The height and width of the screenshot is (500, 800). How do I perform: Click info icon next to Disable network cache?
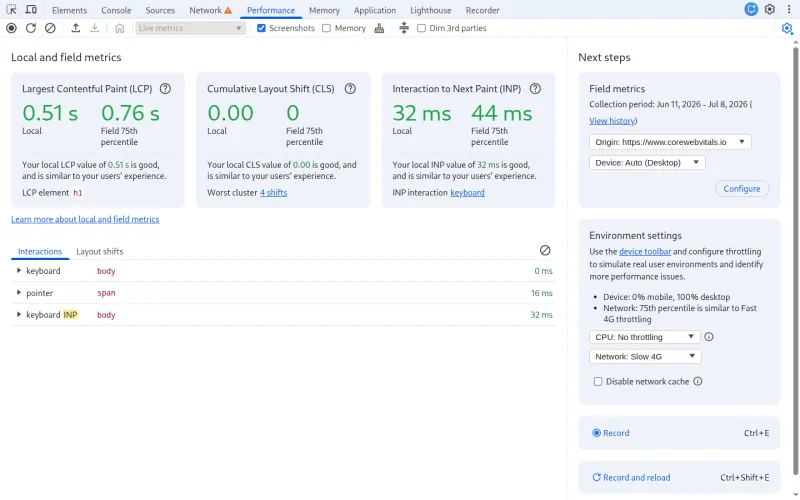click(x=697, y=381)
